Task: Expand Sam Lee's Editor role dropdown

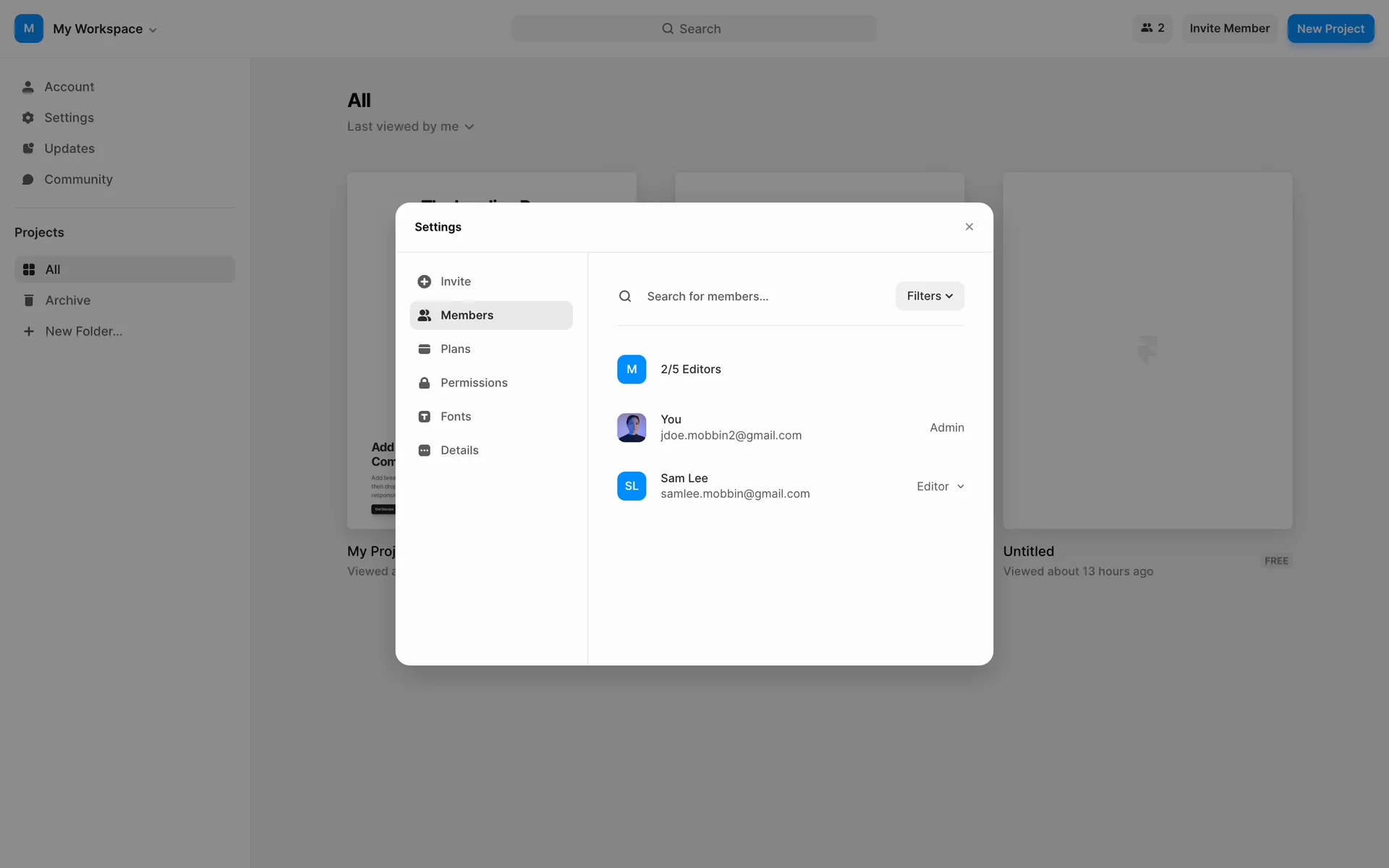Action: [x=940, y=486]
